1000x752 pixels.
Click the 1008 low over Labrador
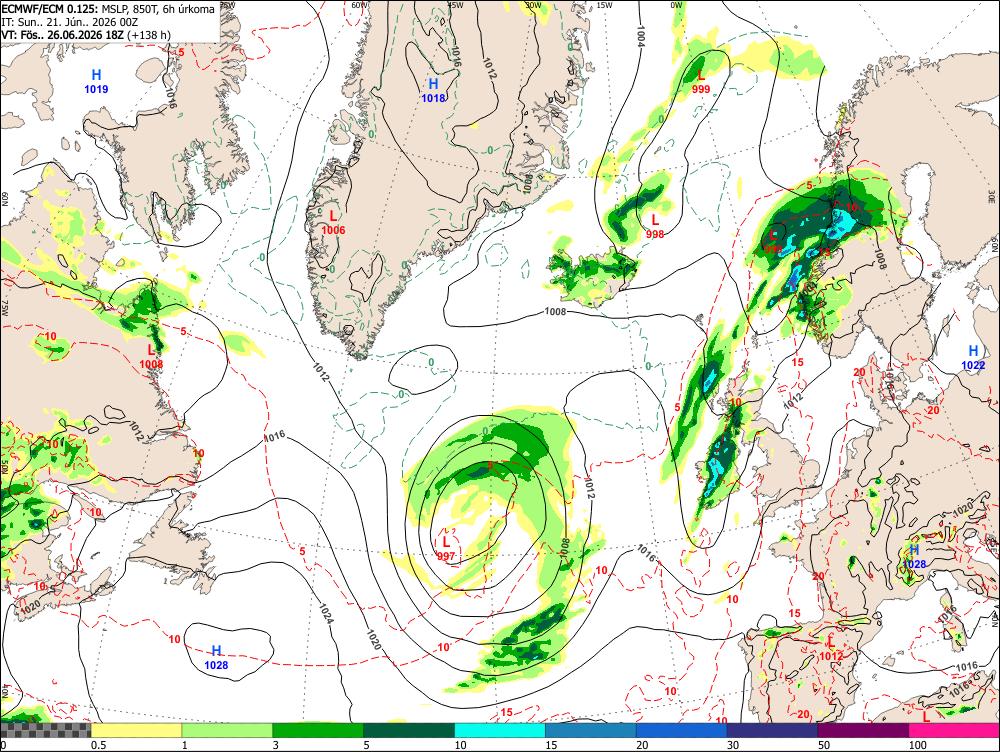[151, 357]
